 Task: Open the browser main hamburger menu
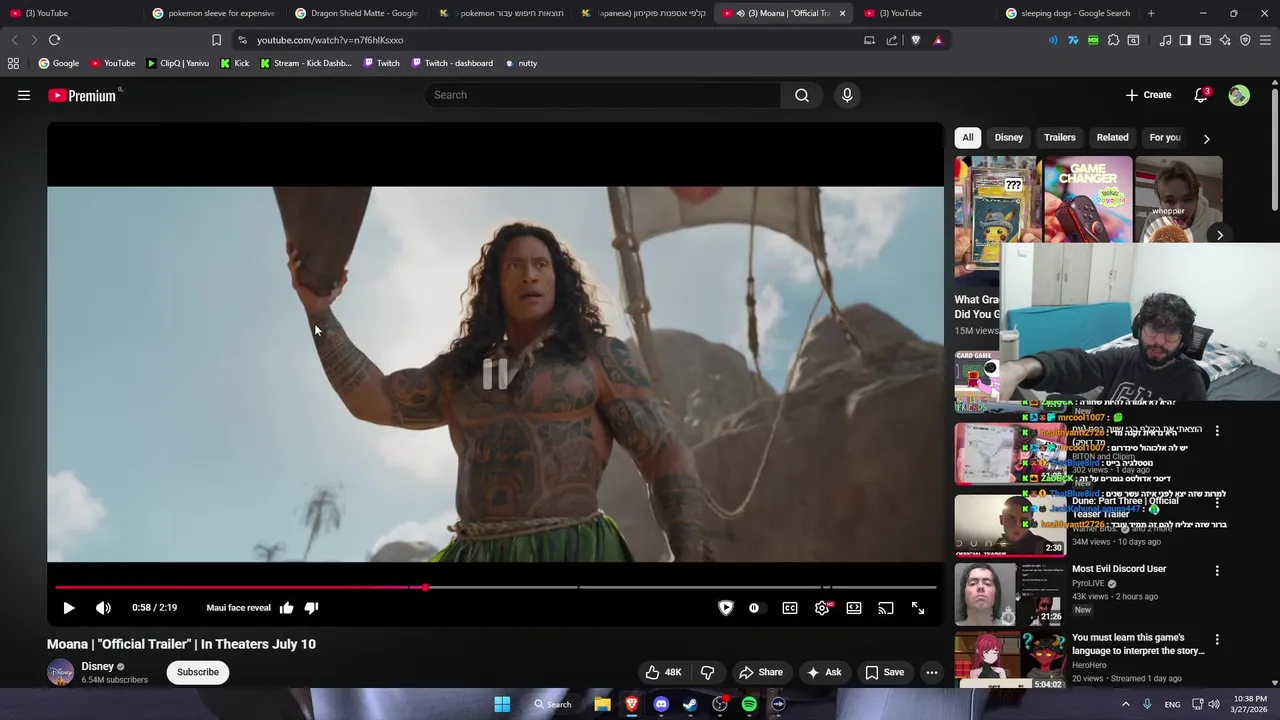[x=1265, y=40]
